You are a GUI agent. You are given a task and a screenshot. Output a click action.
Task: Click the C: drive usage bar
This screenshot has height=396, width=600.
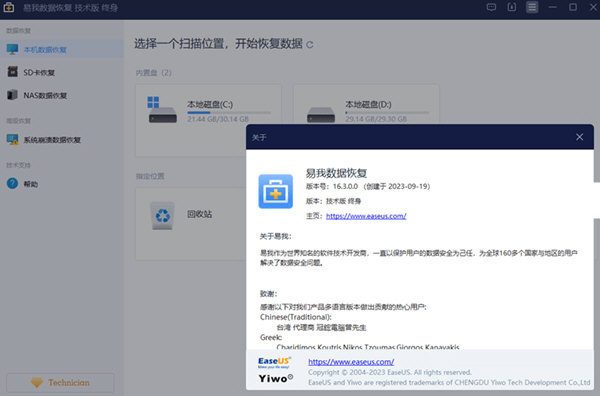tap(229, 113)
